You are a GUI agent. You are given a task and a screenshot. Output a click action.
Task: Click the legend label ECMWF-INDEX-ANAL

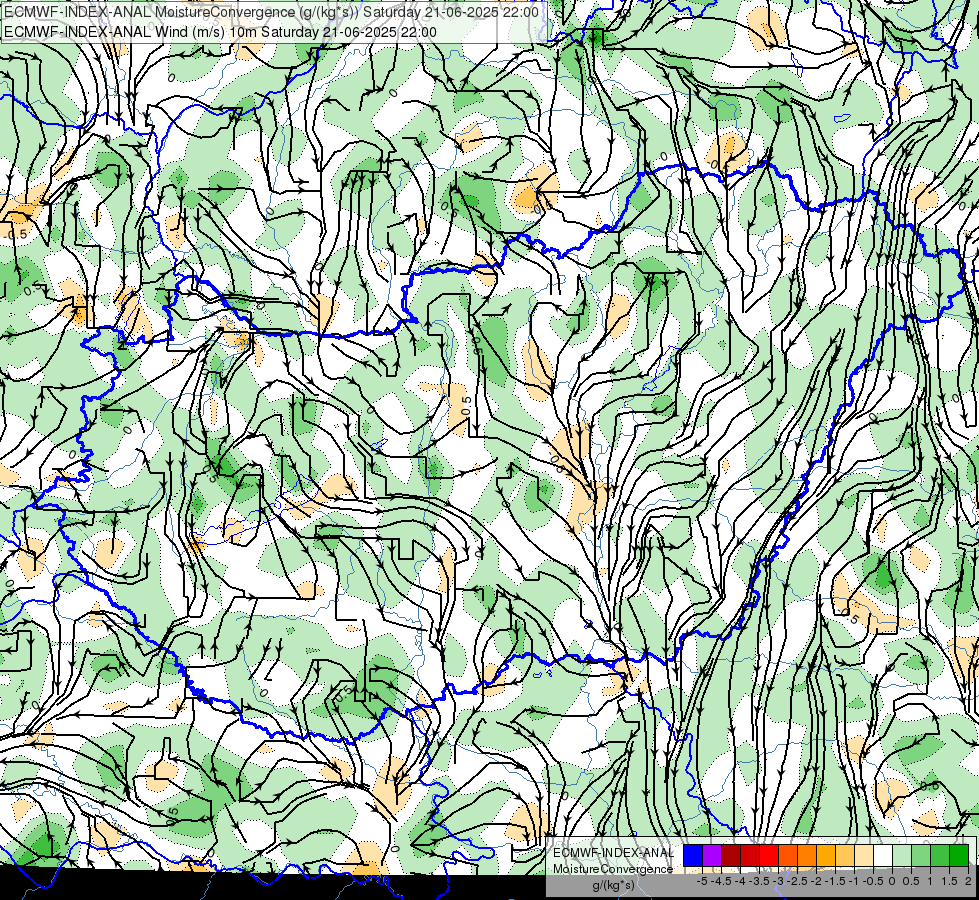[x=614, y=853]
